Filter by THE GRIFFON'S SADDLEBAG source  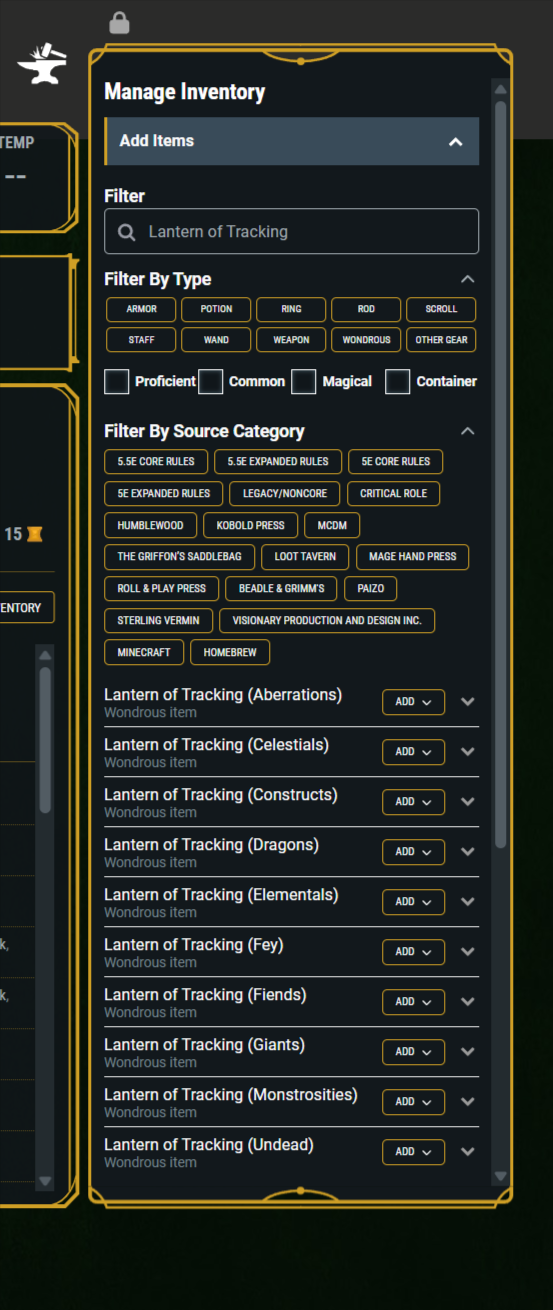coord(179,557)
